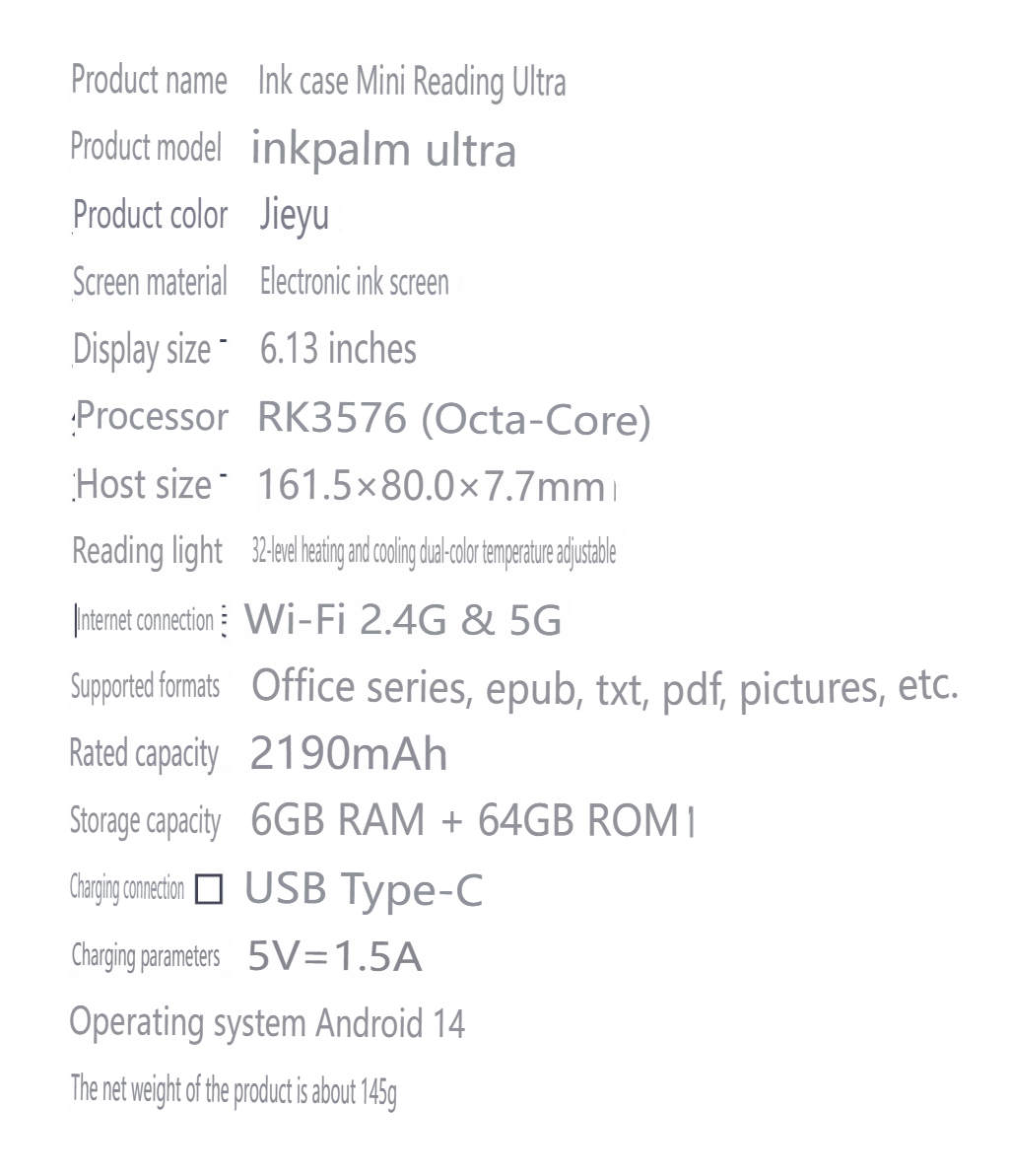Image resolution: width=1009 pixels, height=1176 pixels.
Task: Click the 'Internet connection' label
Action: pos(146,621)
